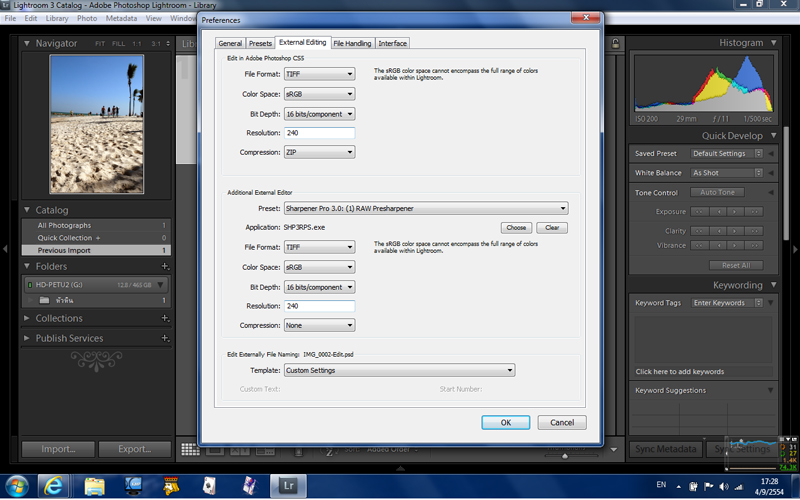The height and width of the screenshot is (500, 800).
Task: Open File Format dropdown under Edit in Photoshop
Action: [319, 74]
